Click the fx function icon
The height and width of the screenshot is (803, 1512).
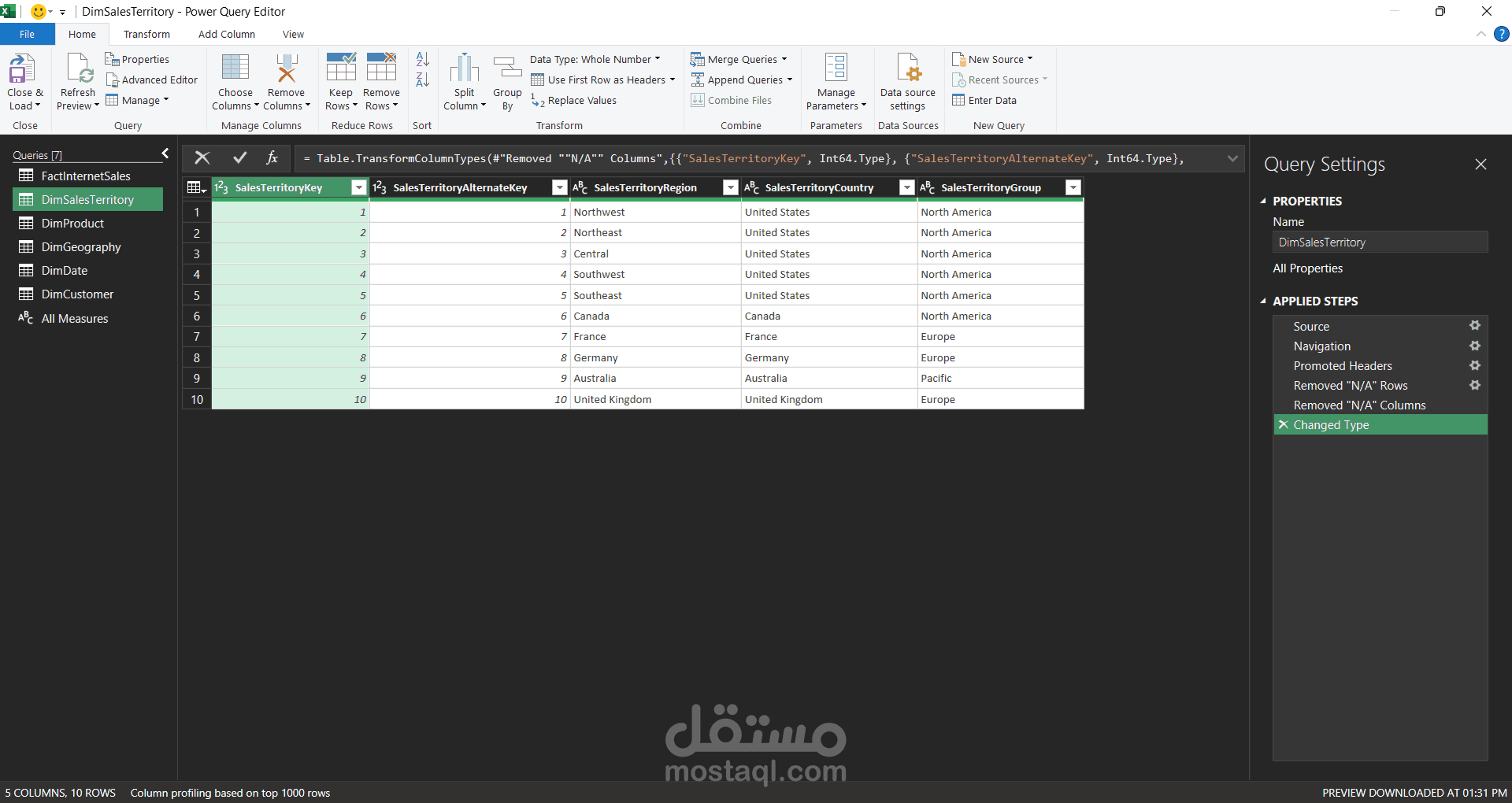272,157
